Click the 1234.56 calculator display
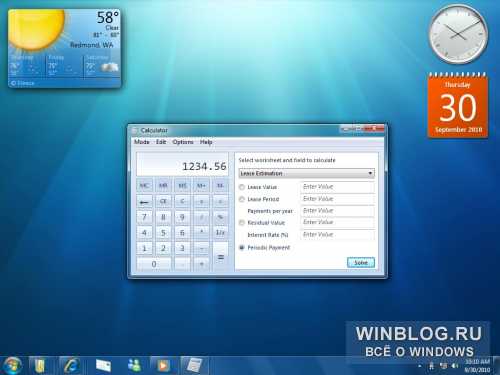 182,165
